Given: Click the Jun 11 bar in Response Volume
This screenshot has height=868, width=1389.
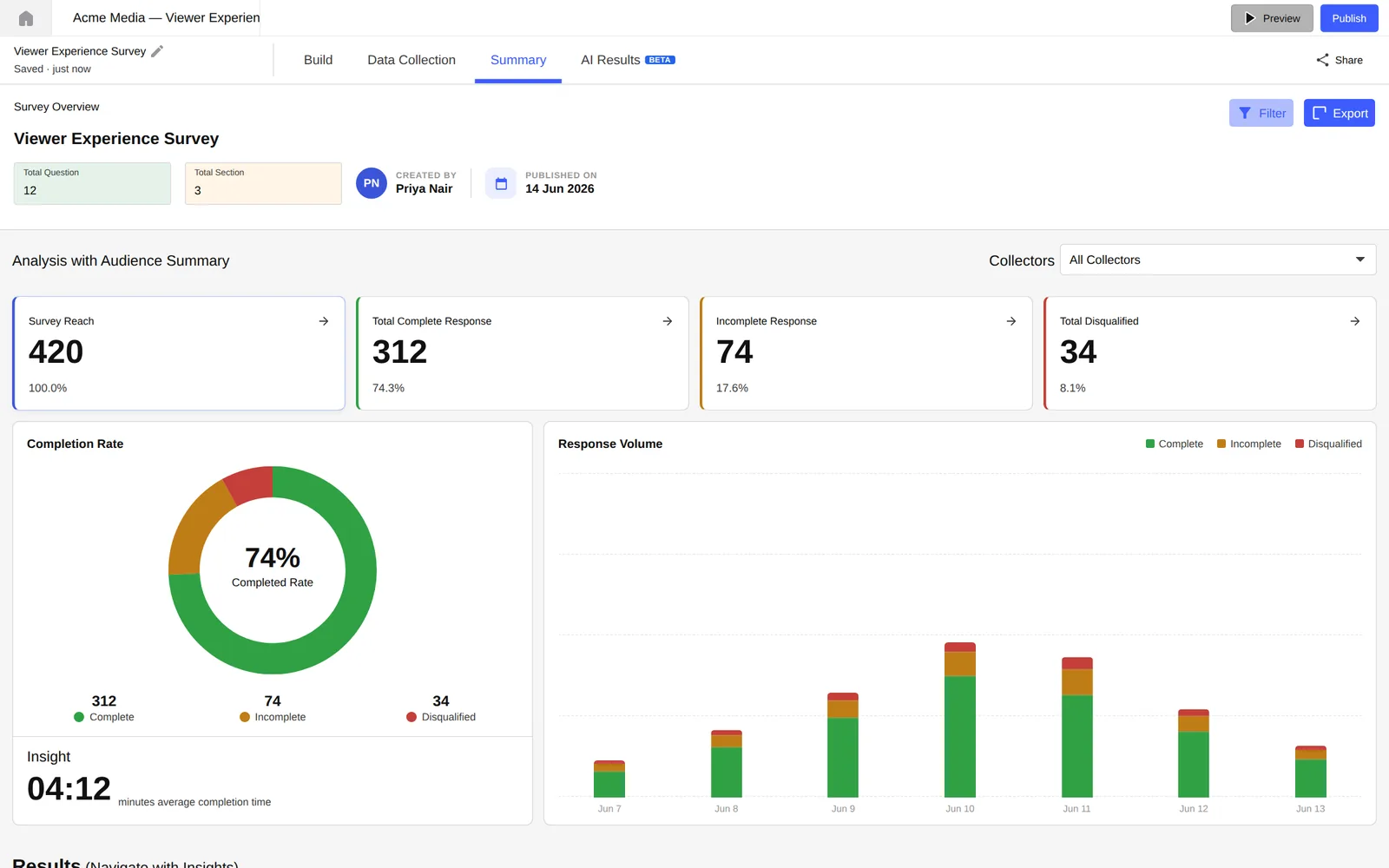Looking at the screenshot, I should [x=1077, y=727].
